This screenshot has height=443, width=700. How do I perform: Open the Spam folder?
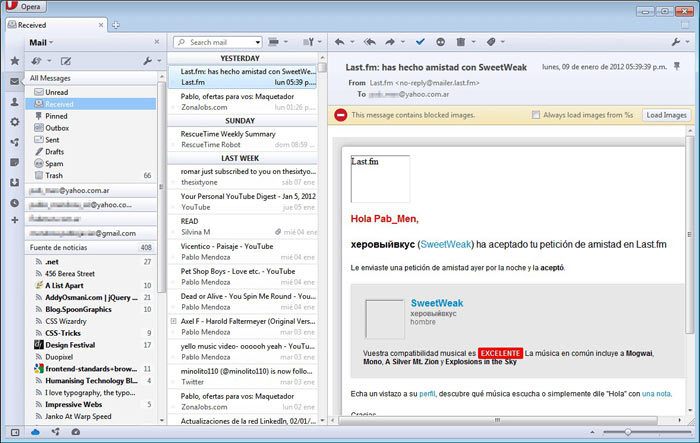(x=91, y=163)
